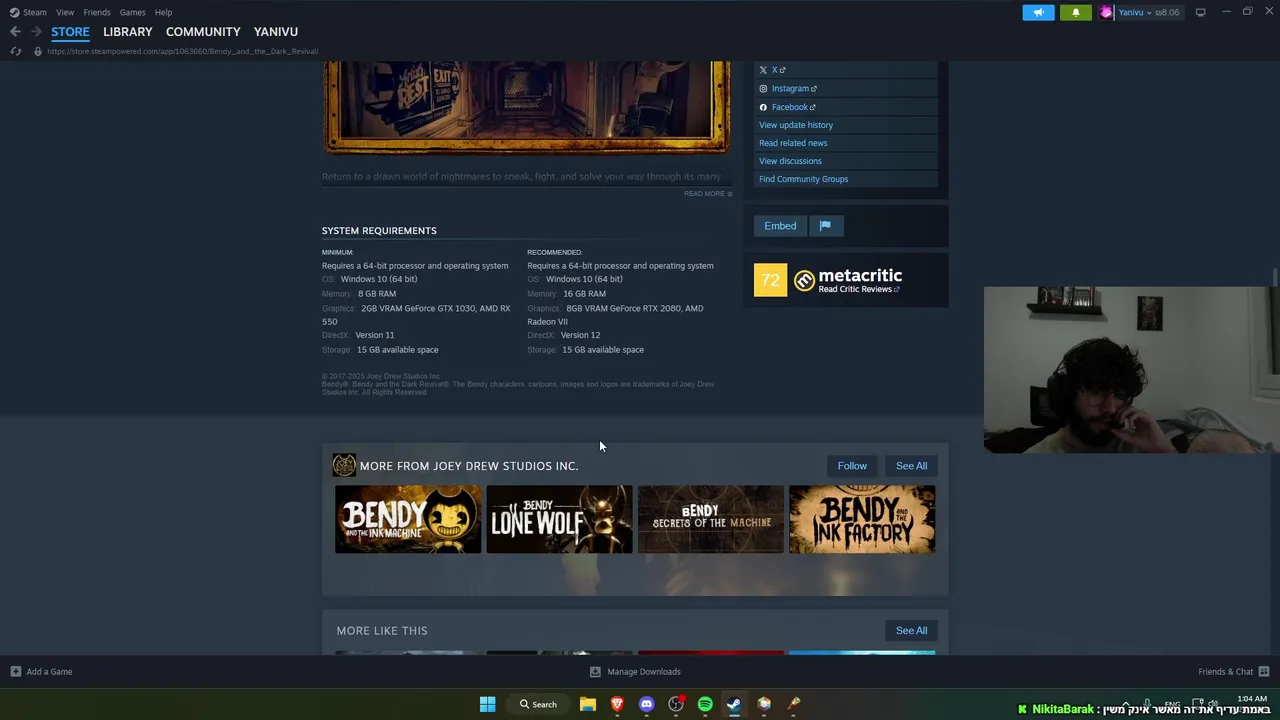Viewport: 1280px width, 720px height.
Task: Click the Manage Downloads label
Action: tap(644, 672)
